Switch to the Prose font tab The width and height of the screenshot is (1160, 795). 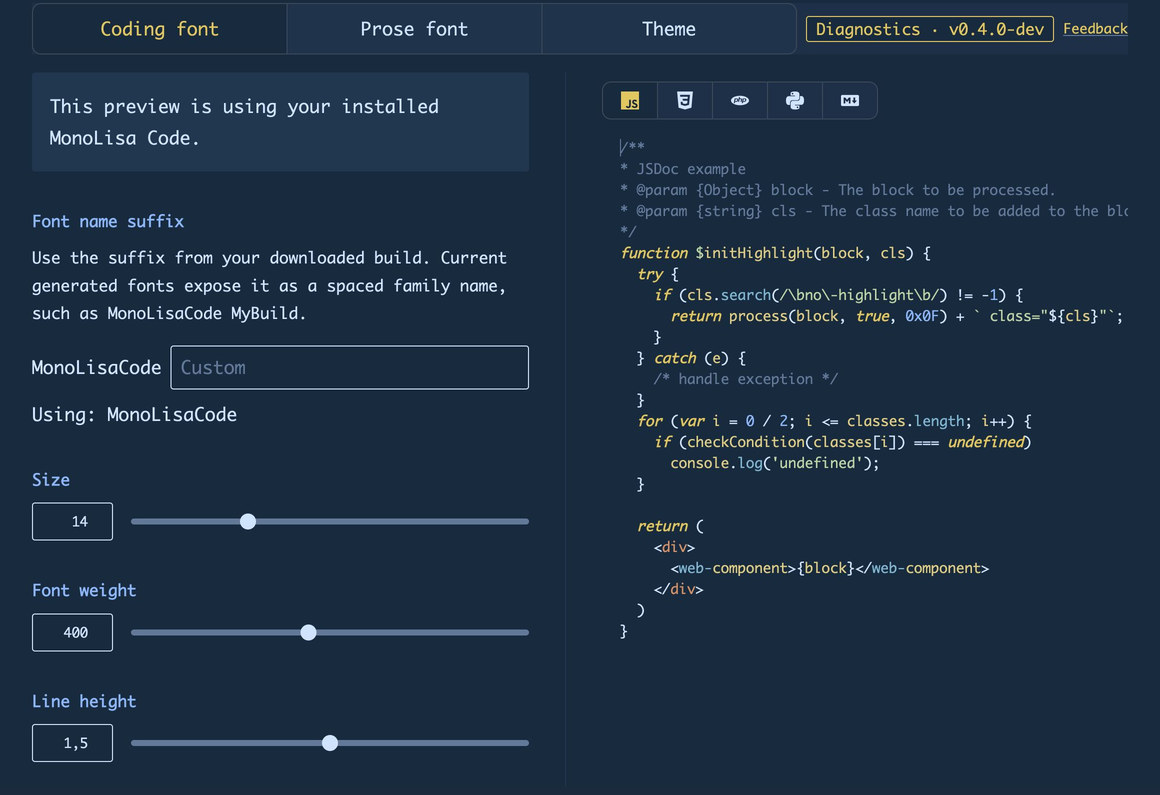pos(414,29)
